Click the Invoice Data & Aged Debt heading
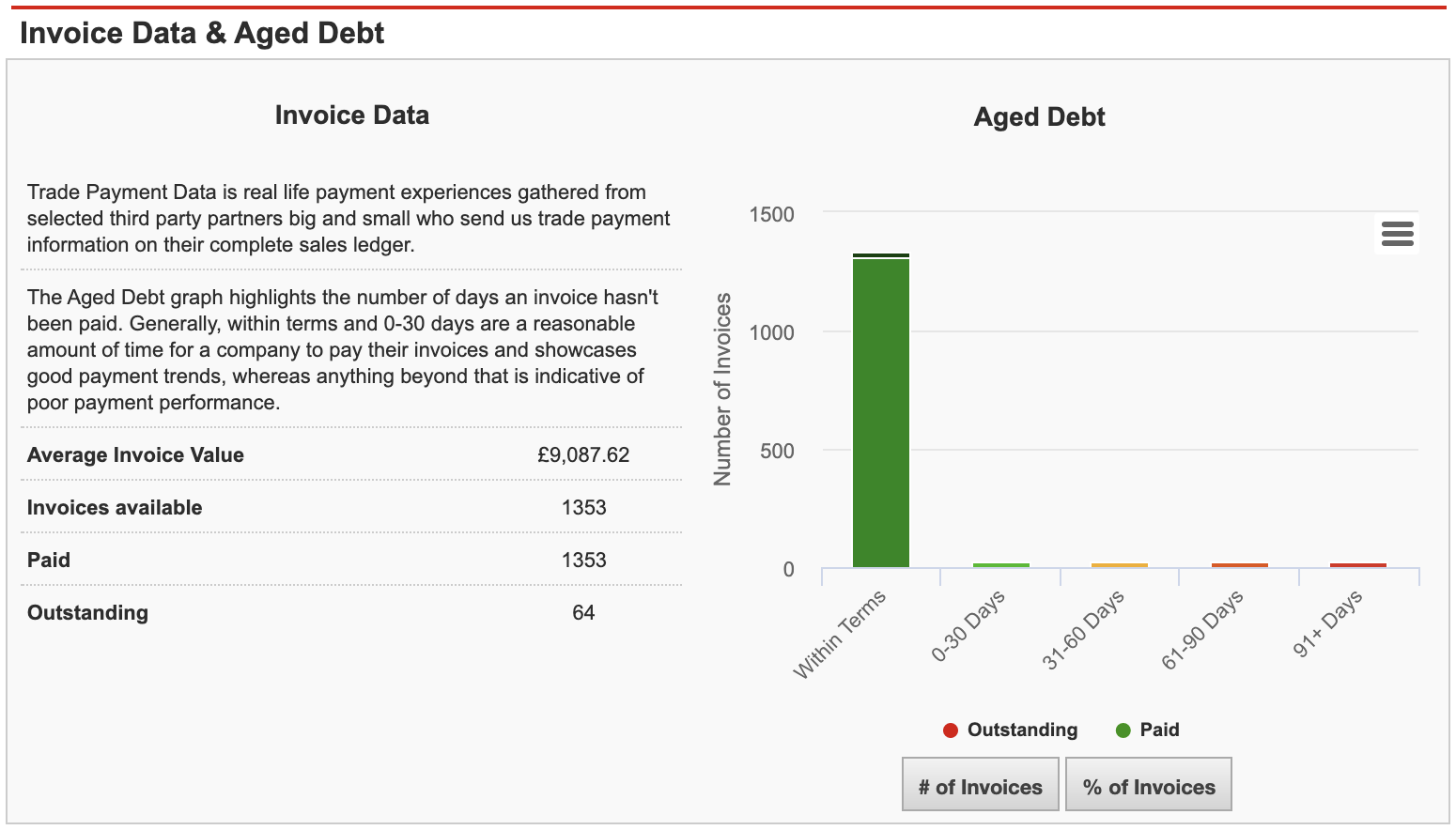This screenshot has height=830, width=1456. (x=203, y=33)
